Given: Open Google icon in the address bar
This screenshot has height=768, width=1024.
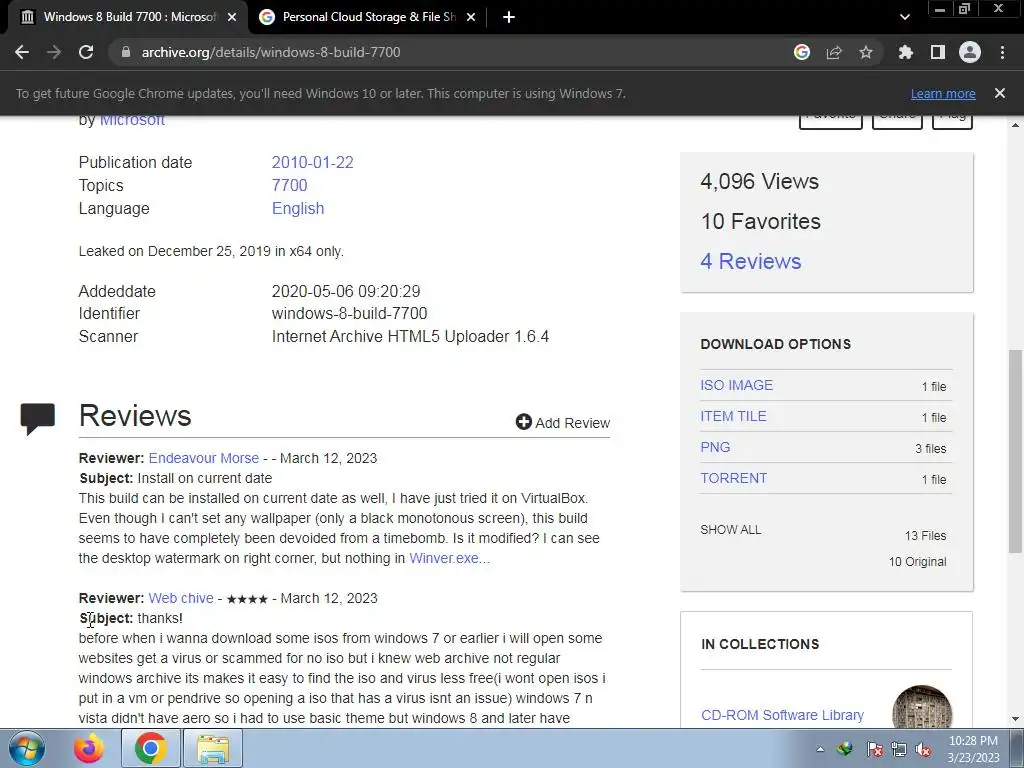Looking at the screenshot, I should [x=802, y=52].
